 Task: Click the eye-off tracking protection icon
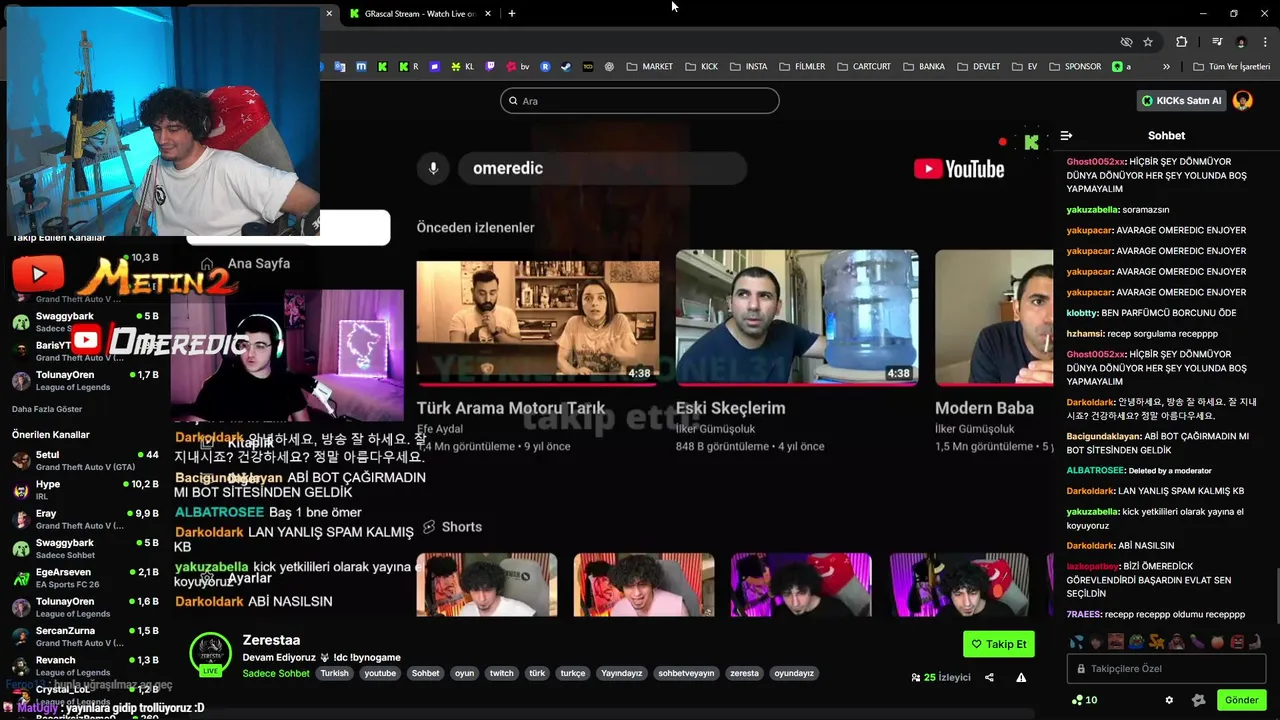point(1126,42)
